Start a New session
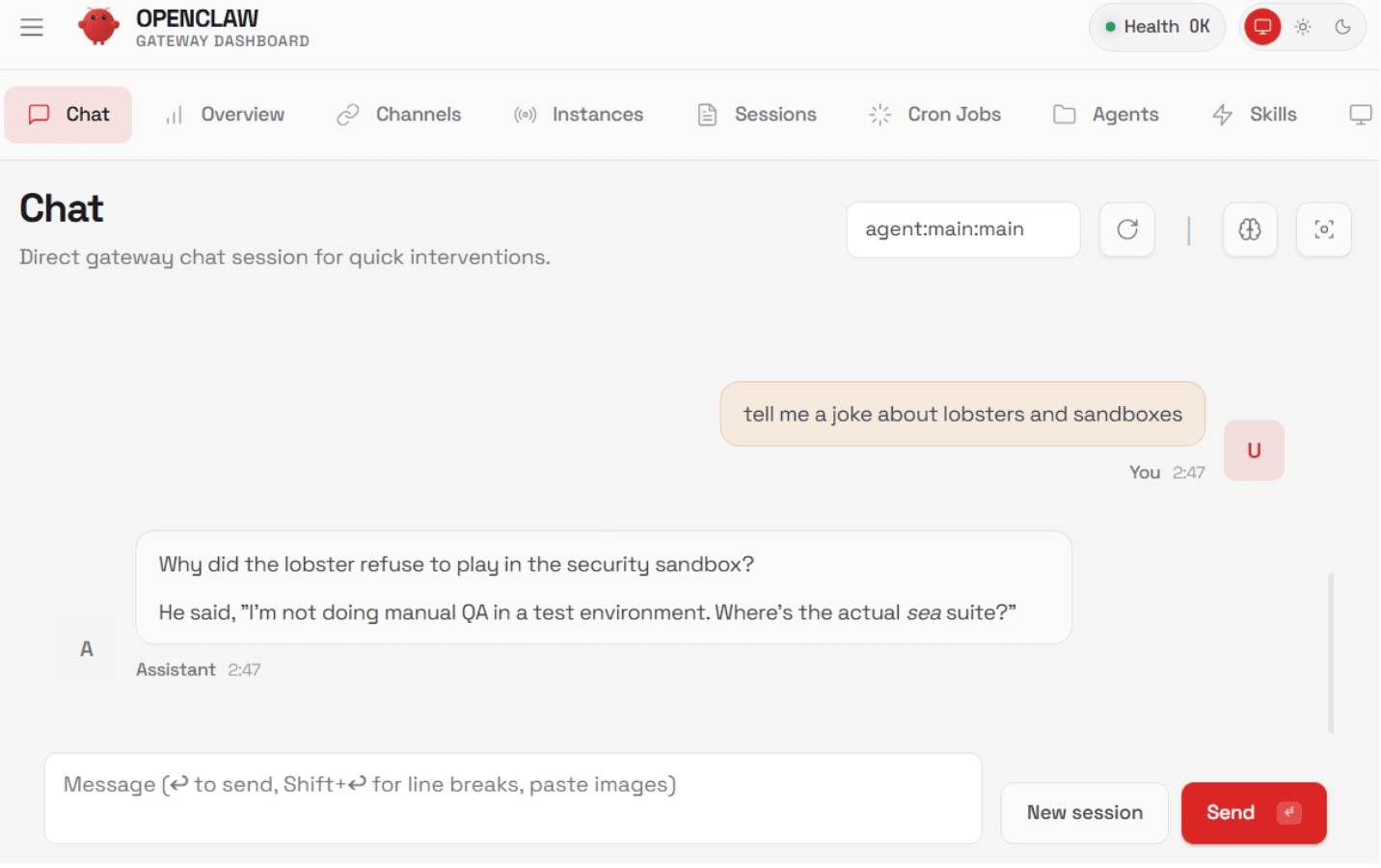 pos(1084,813)
